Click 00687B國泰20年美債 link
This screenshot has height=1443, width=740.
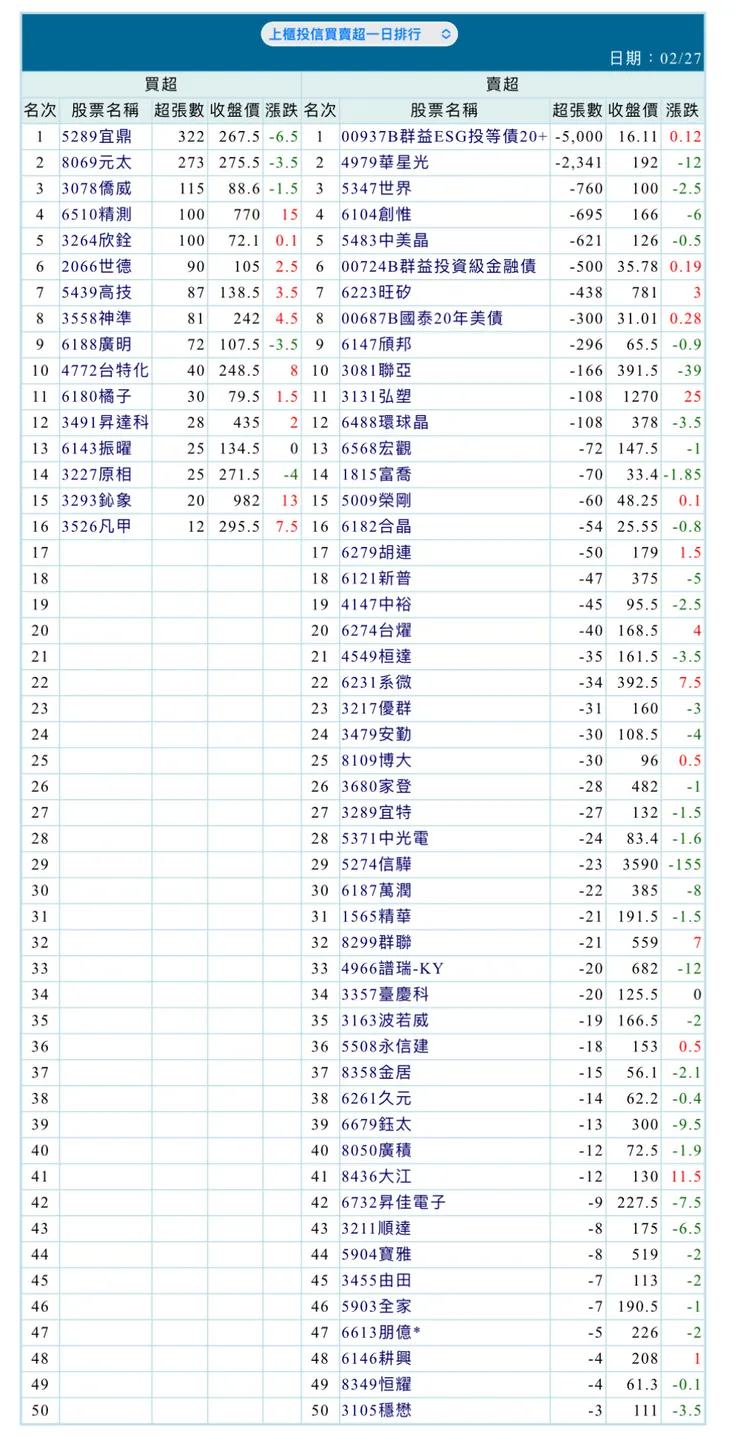[422, 318]
